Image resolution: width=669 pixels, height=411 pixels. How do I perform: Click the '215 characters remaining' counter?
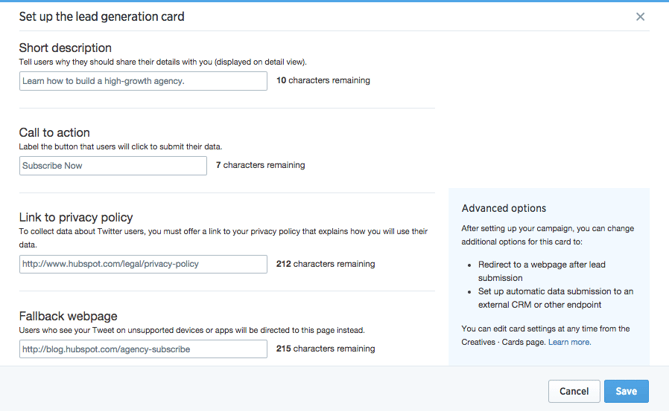pyautogui.click(x=325, y=349)
